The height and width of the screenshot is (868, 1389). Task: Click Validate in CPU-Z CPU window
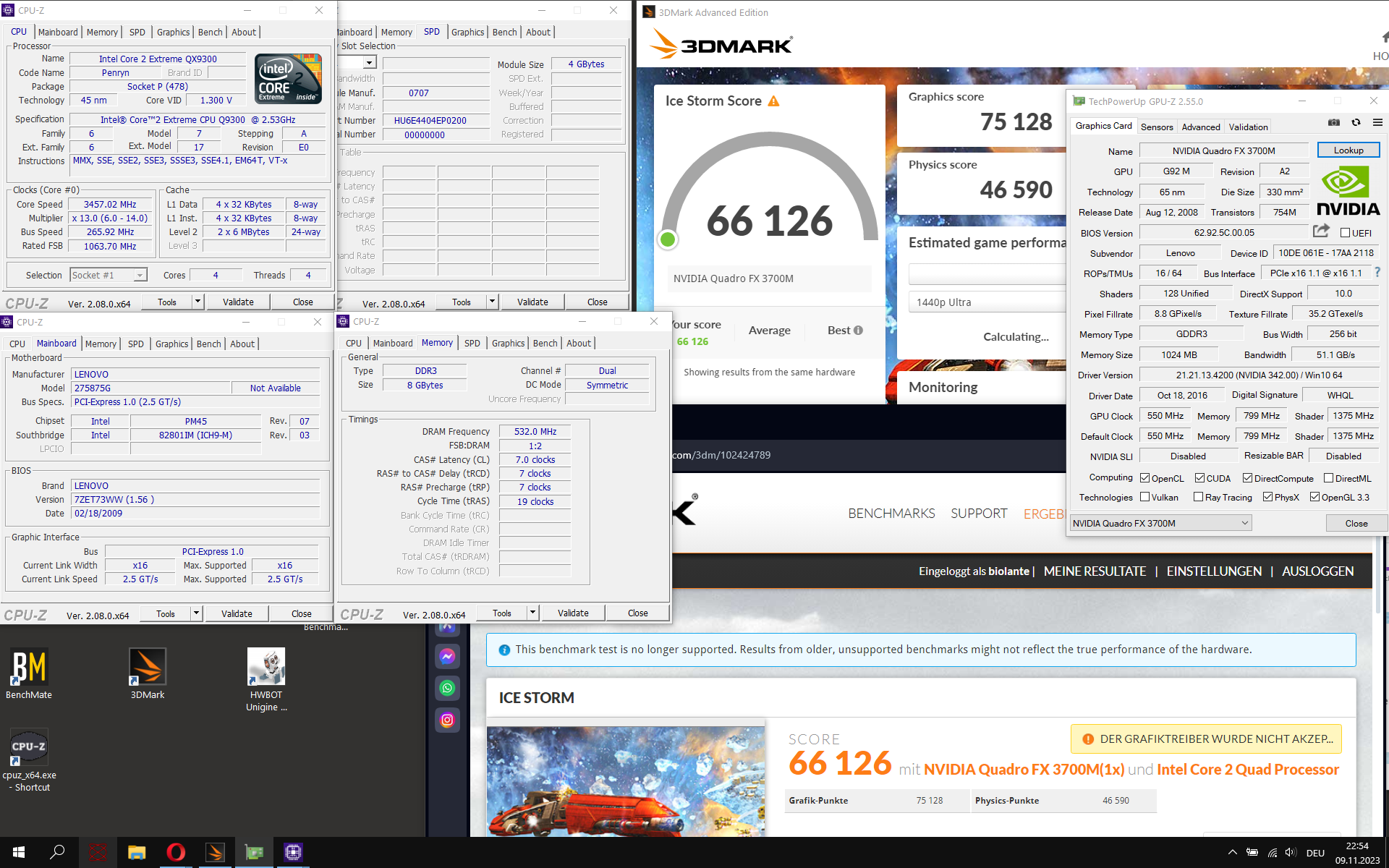pyautogui.click(x=238, y=302)
